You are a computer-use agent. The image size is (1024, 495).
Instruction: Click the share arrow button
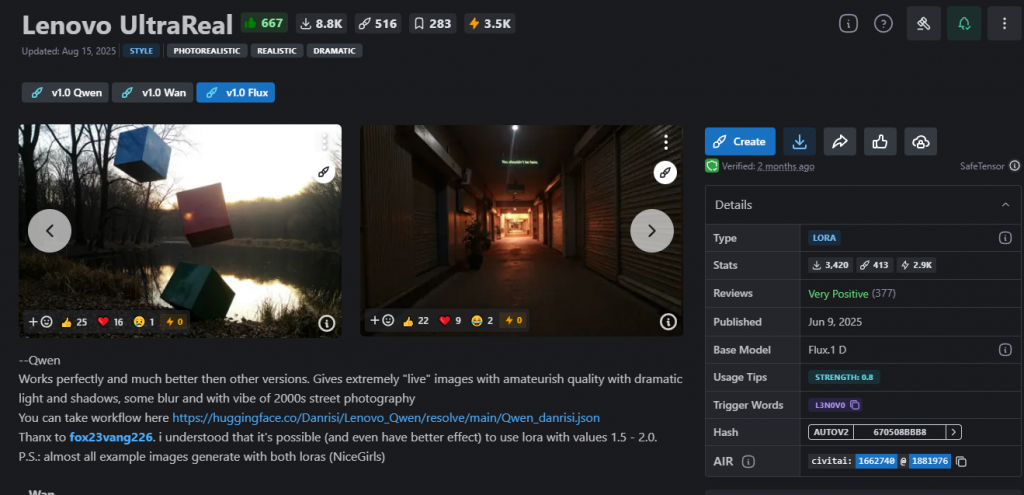click(x=840, y=142)
